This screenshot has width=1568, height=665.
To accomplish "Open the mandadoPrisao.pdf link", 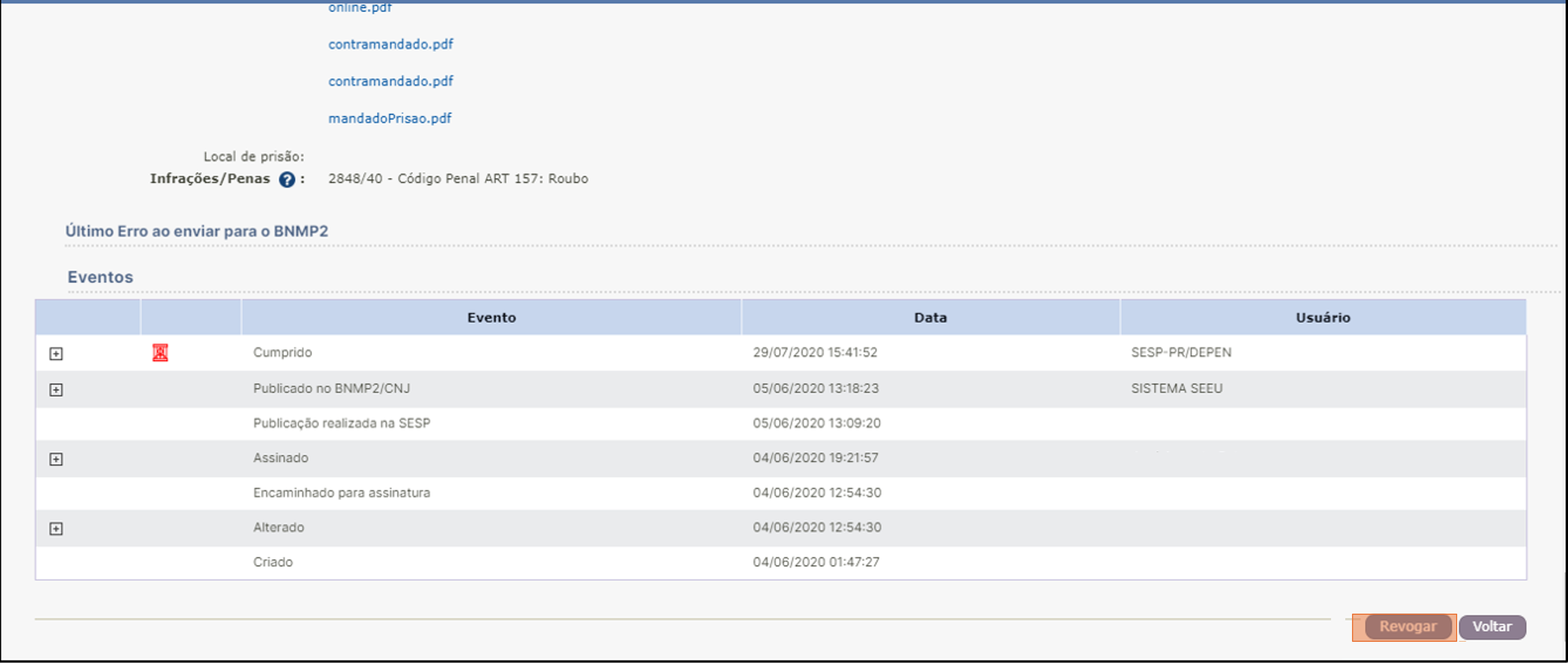I will pyautogui.click(x=390, y=118).
